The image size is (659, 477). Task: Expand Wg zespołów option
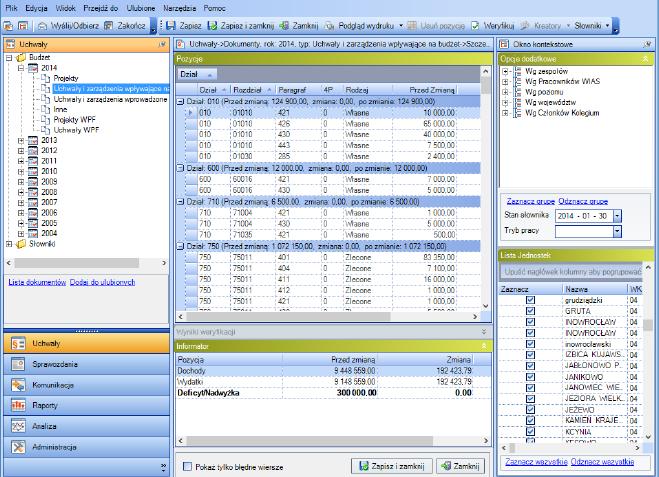(505, 71)
